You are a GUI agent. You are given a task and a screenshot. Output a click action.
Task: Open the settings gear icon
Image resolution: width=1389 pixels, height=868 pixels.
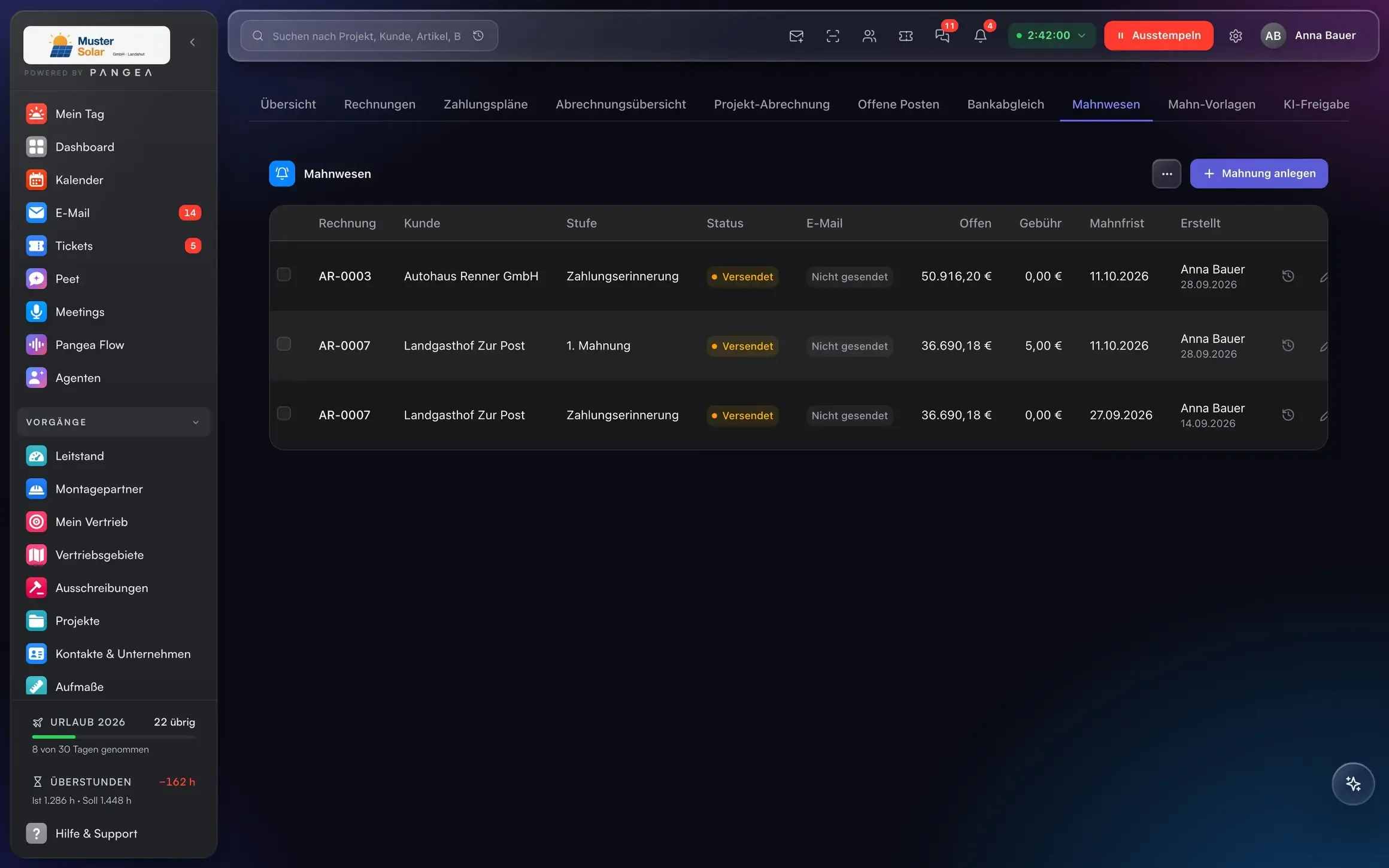point(1236,36)
